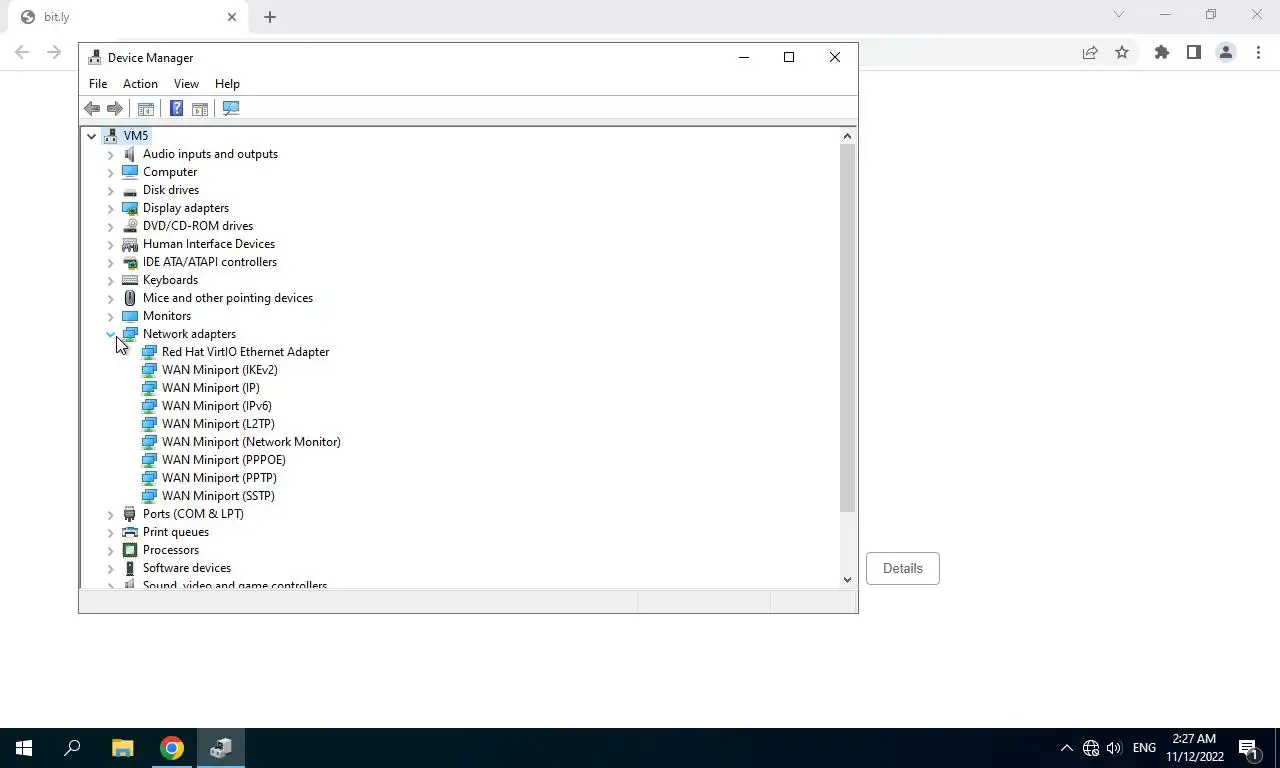Open Chrome side panel icon

tap(1193, 52)
